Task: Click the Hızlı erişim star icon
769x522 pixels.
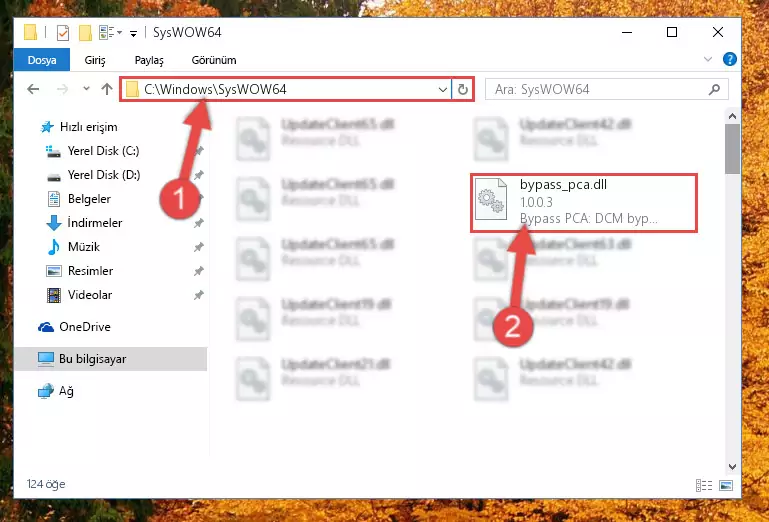Action: (x=47, y=127)
